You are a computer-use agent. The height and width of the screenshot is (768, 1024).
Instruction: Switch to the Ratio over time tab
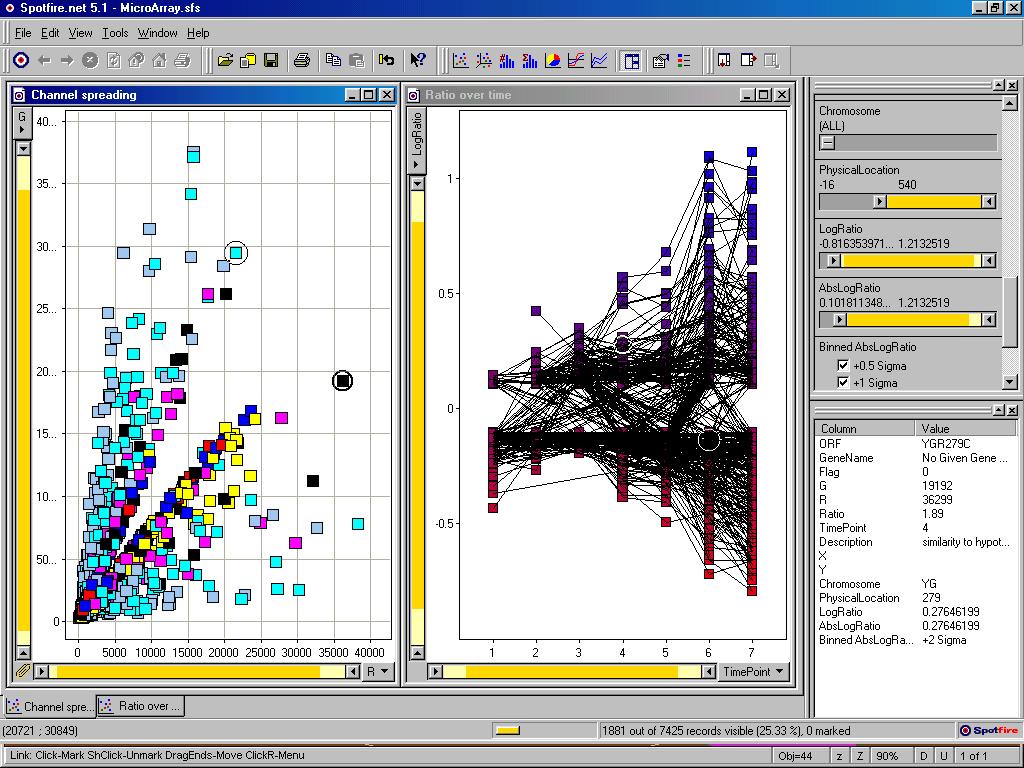pos(140,706)
